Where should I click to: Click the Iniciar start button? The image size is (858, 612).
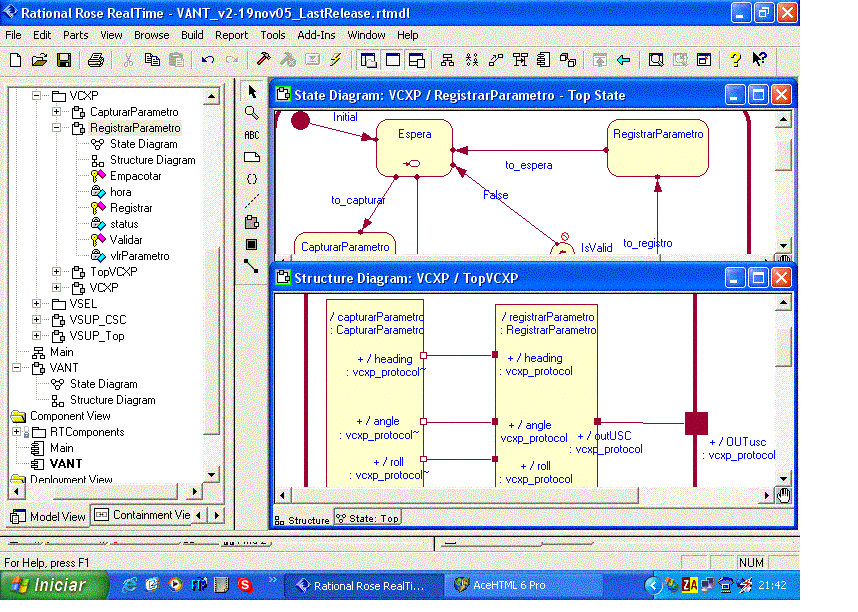[54, 585]
